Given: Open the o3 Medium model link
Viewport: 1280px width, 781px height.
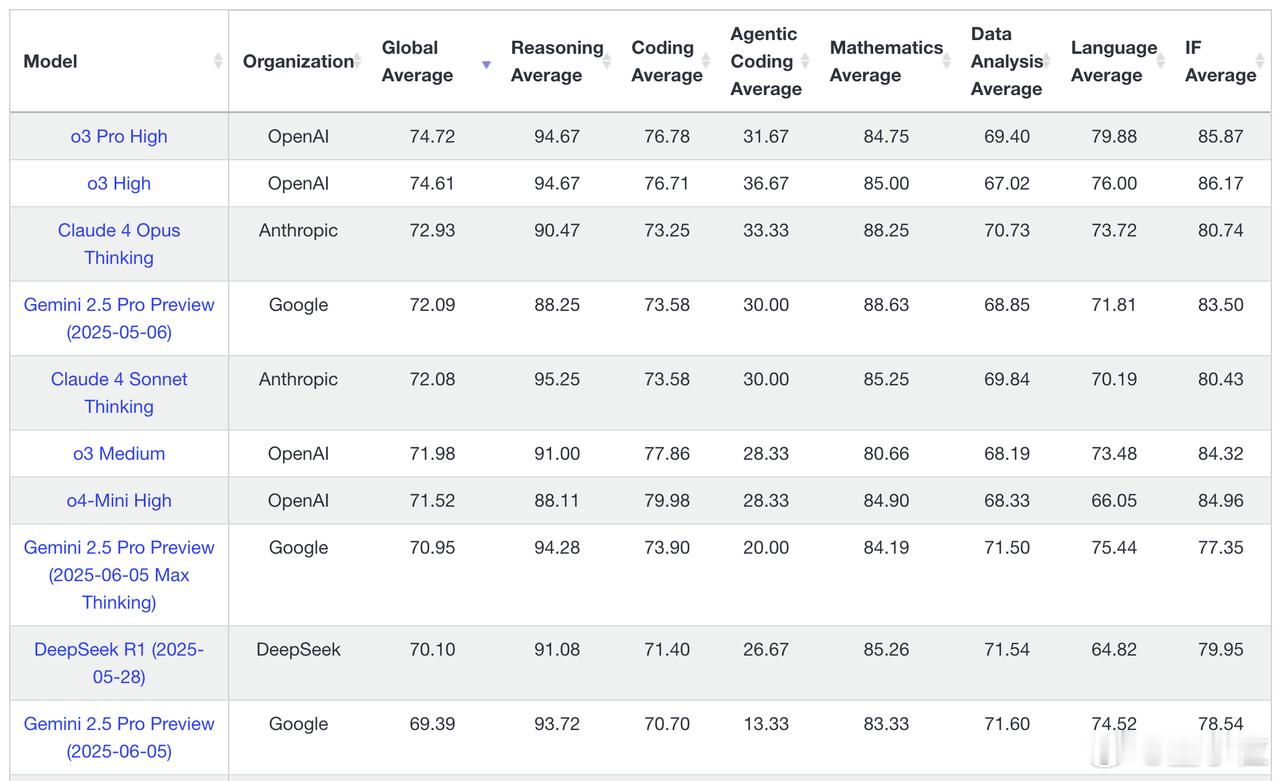Looking at the screenshot, I should 119,453.
